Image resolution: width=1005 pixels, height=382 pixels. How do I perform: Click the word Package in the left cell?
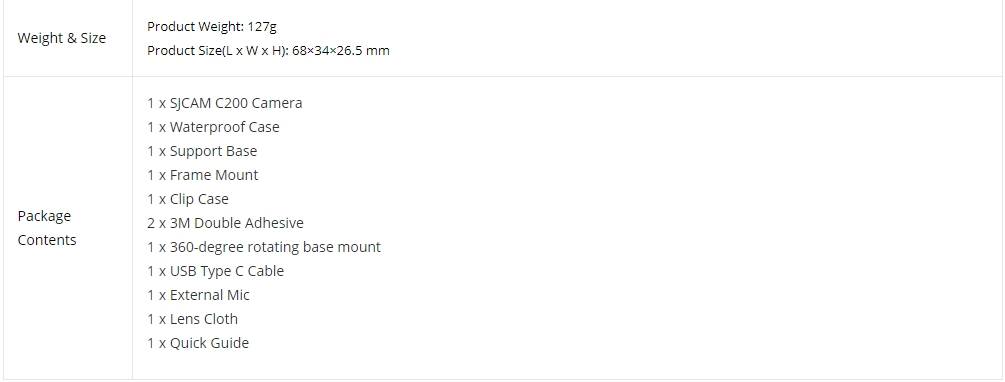click(44, 216)
